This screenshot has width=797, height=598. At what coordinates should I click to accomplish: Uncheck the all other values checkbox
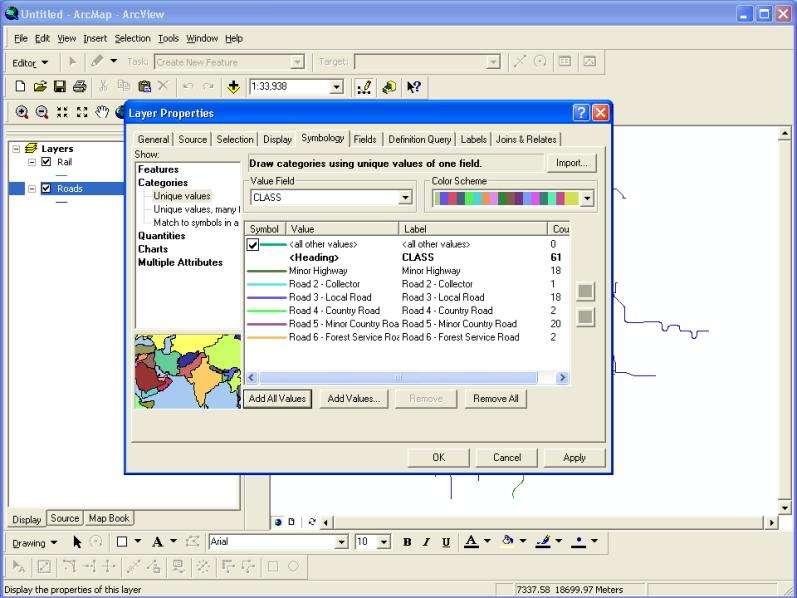tap(253, 245)
